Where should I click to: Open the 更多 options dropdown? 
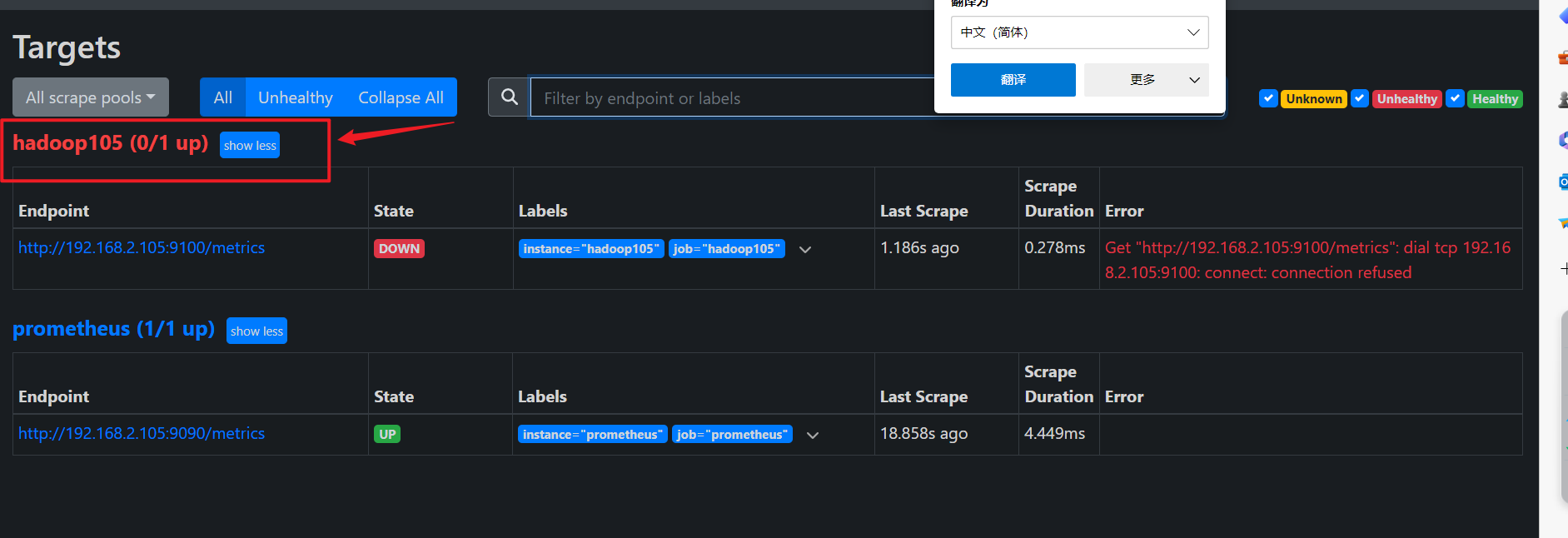1146,80
